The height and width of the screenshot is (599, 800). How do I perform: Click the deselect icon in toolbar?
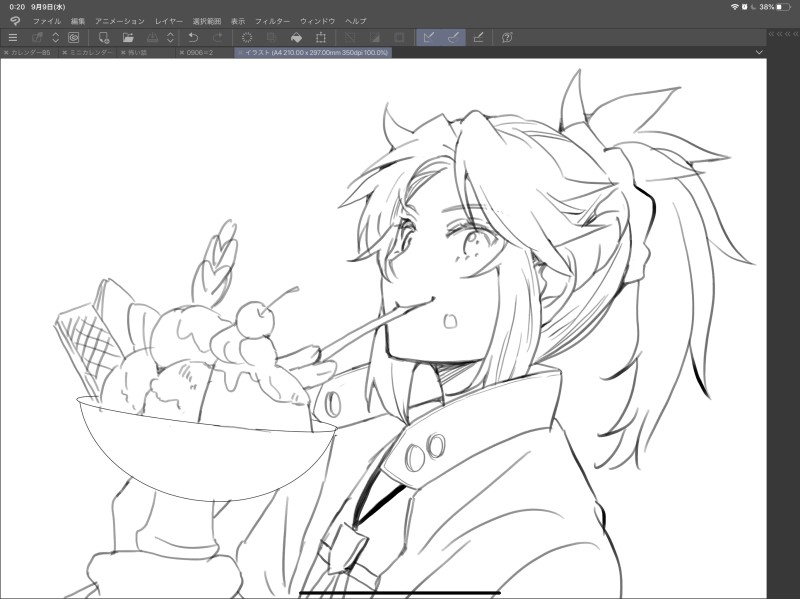(350, 37)
